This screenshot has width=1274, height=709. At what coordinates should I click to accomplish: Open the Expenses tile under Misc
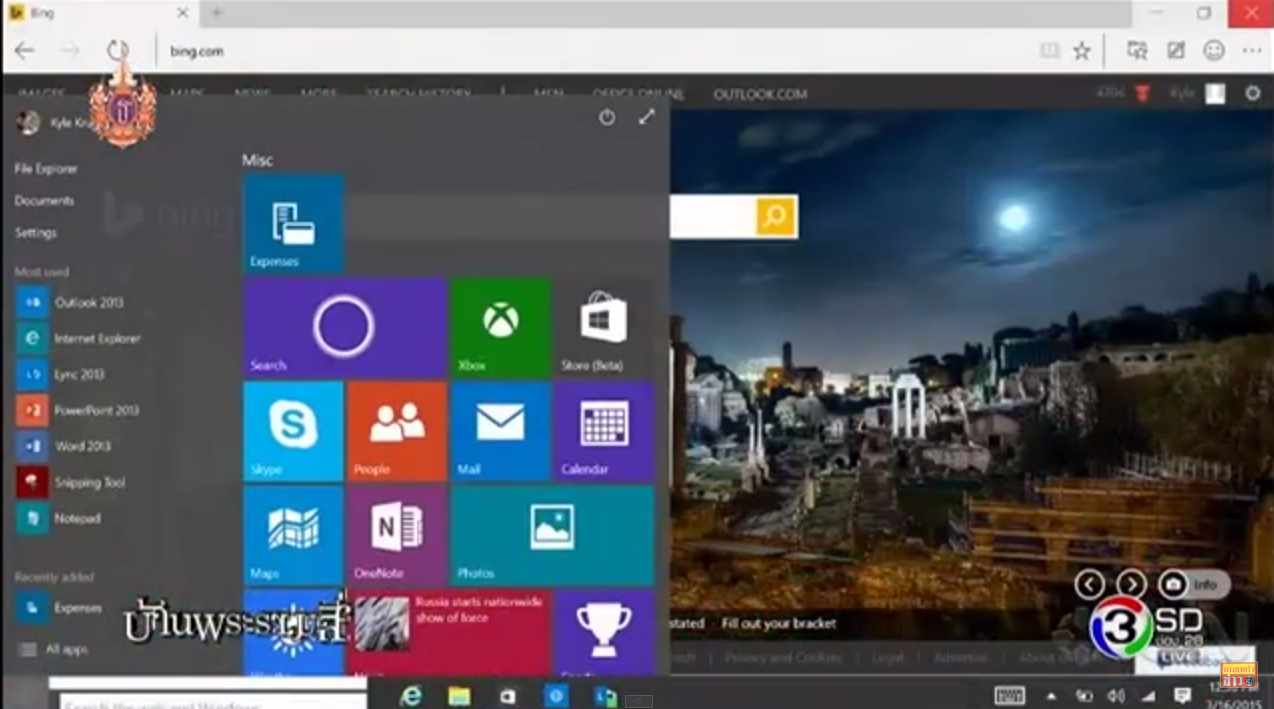click(293, 224)
